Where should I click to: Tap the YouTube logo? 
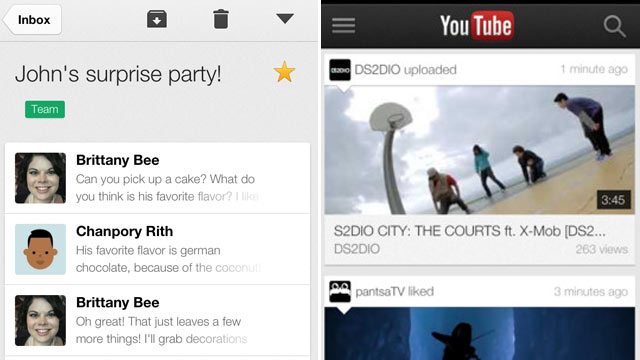477,26
